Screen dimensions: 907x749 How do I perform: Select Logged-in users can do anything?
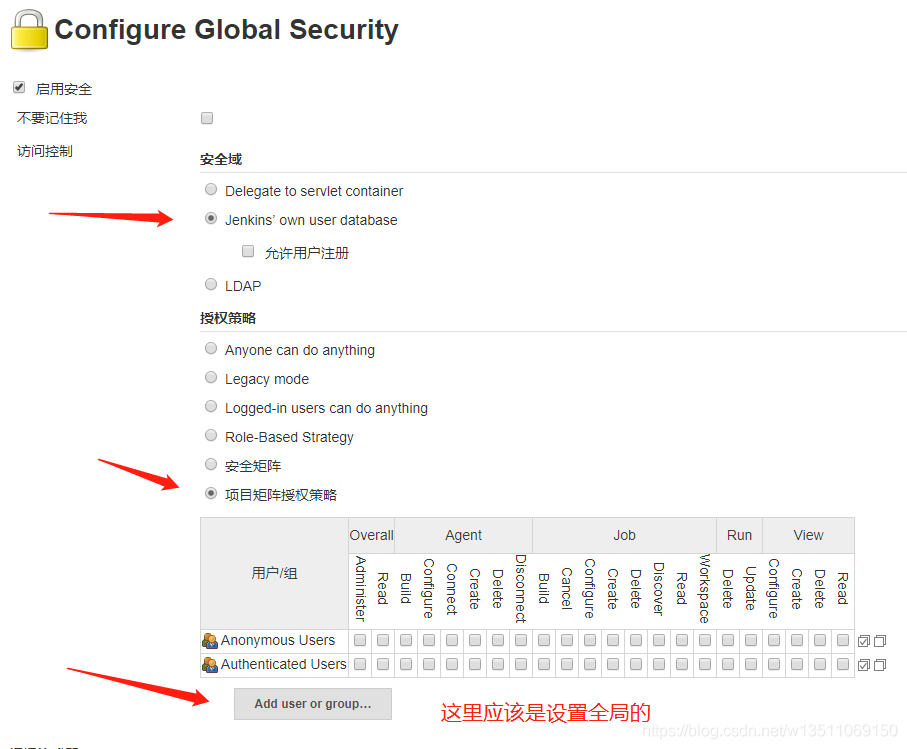(211, 406)
